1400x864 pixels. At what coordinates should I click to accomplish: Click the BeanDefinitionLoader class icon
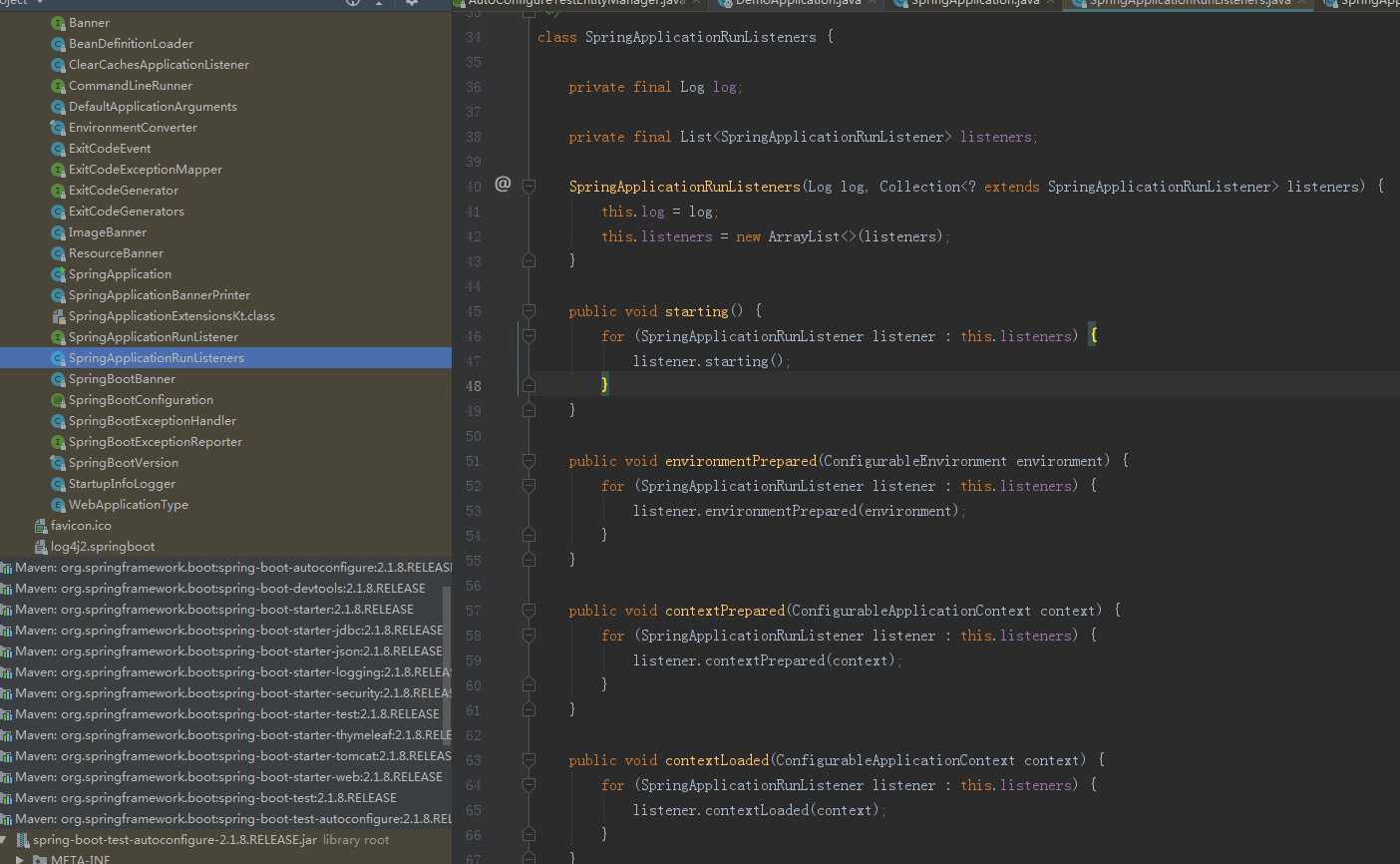pyautogui.click(x=59, y=44)
